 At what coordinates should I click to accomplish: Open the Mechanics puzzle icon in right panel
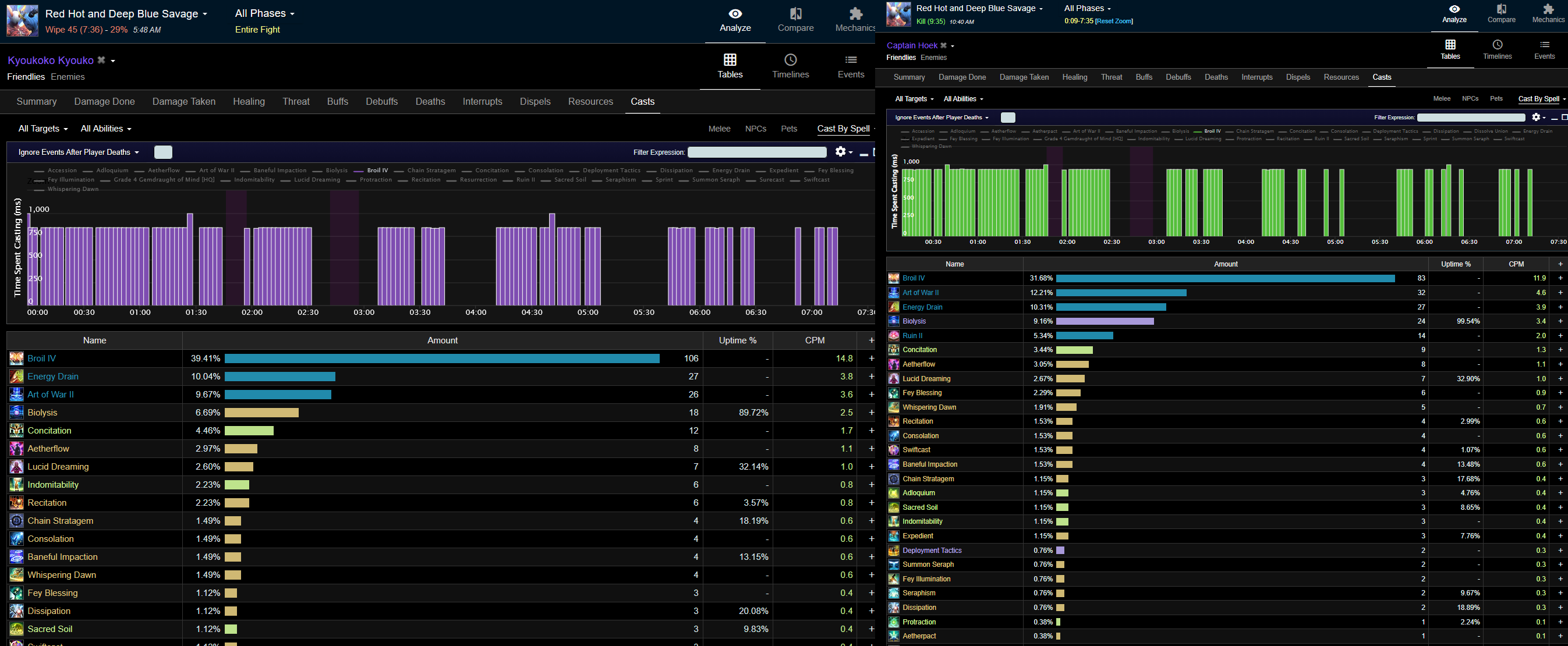click(1548, 9)
